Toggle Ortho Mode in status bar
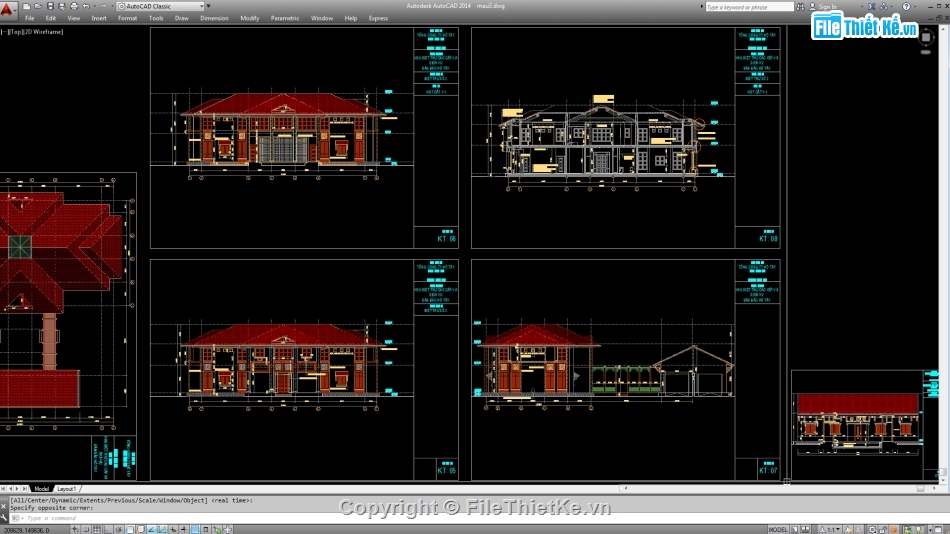950x534 pixels. tap(108, 529)
